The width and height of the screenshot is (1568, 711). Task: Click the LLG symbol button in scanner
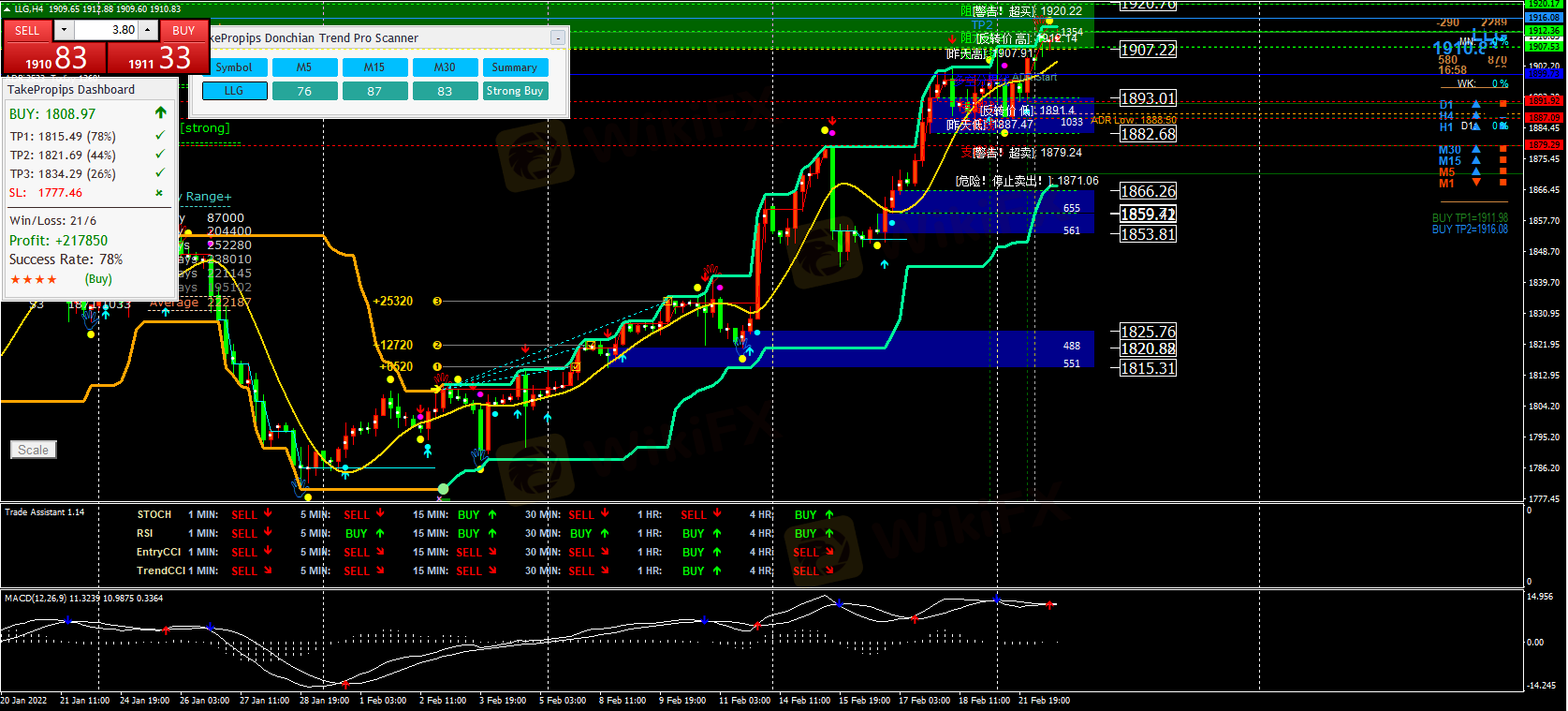click(x=234, y=91)
